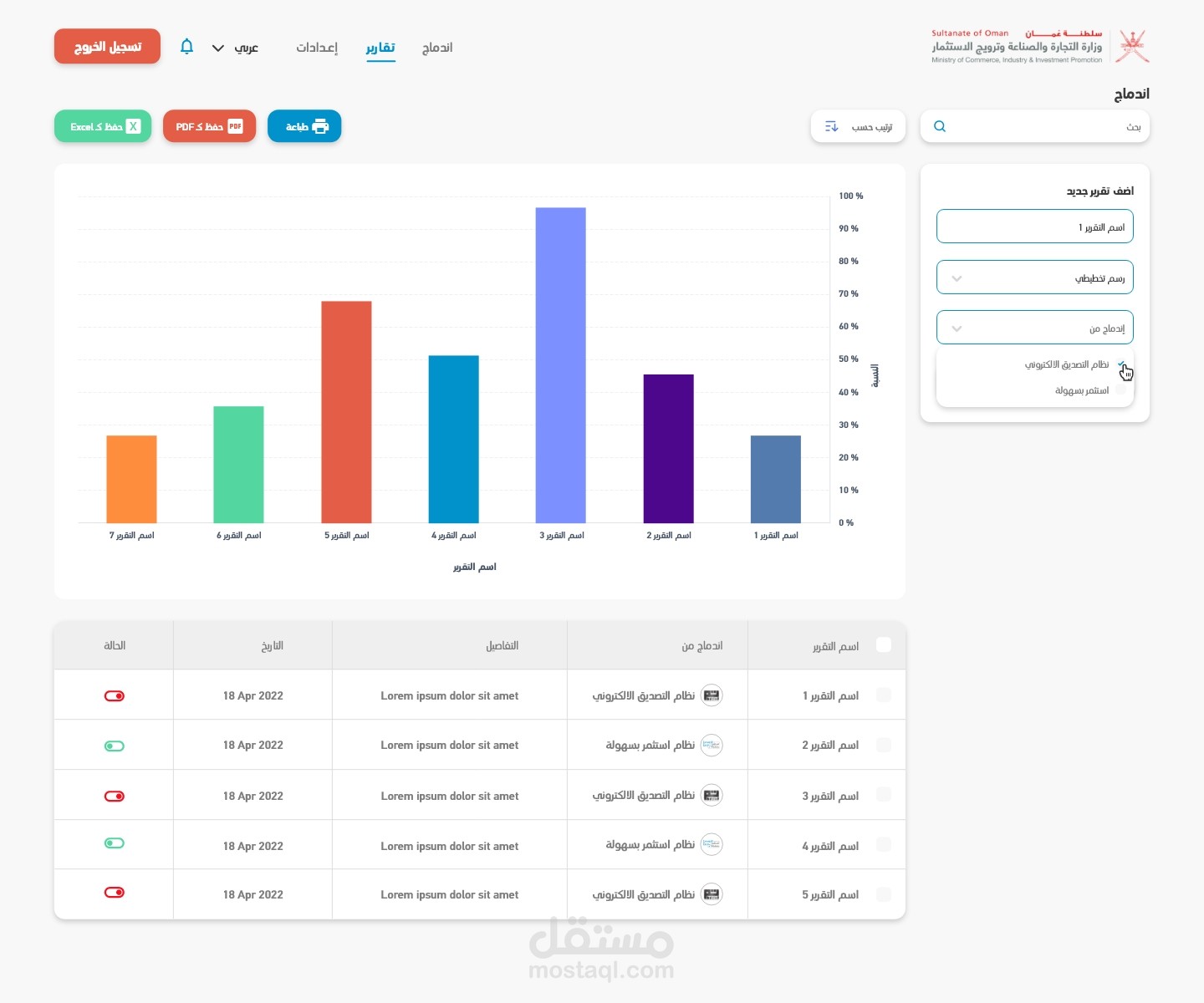The width and height of the screenshot is (1204, 1003).
Task: Click the system icon in report 5 row
Action: click(x=712, y=894)
